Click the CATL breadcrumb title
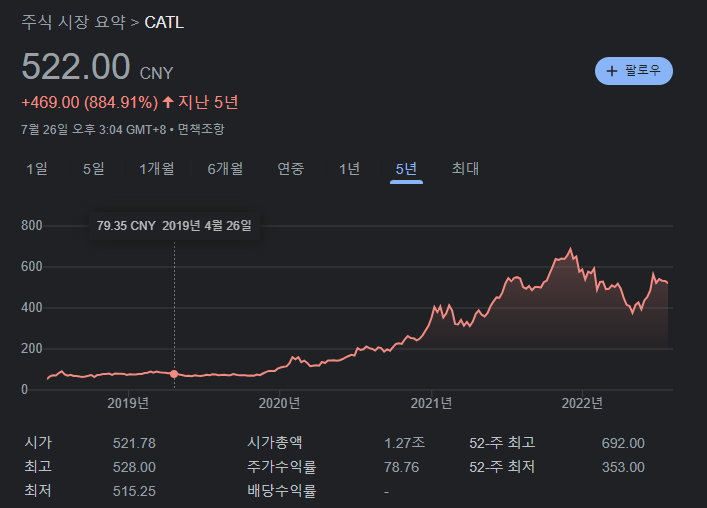The image size is (707, 508). (164, 23)
